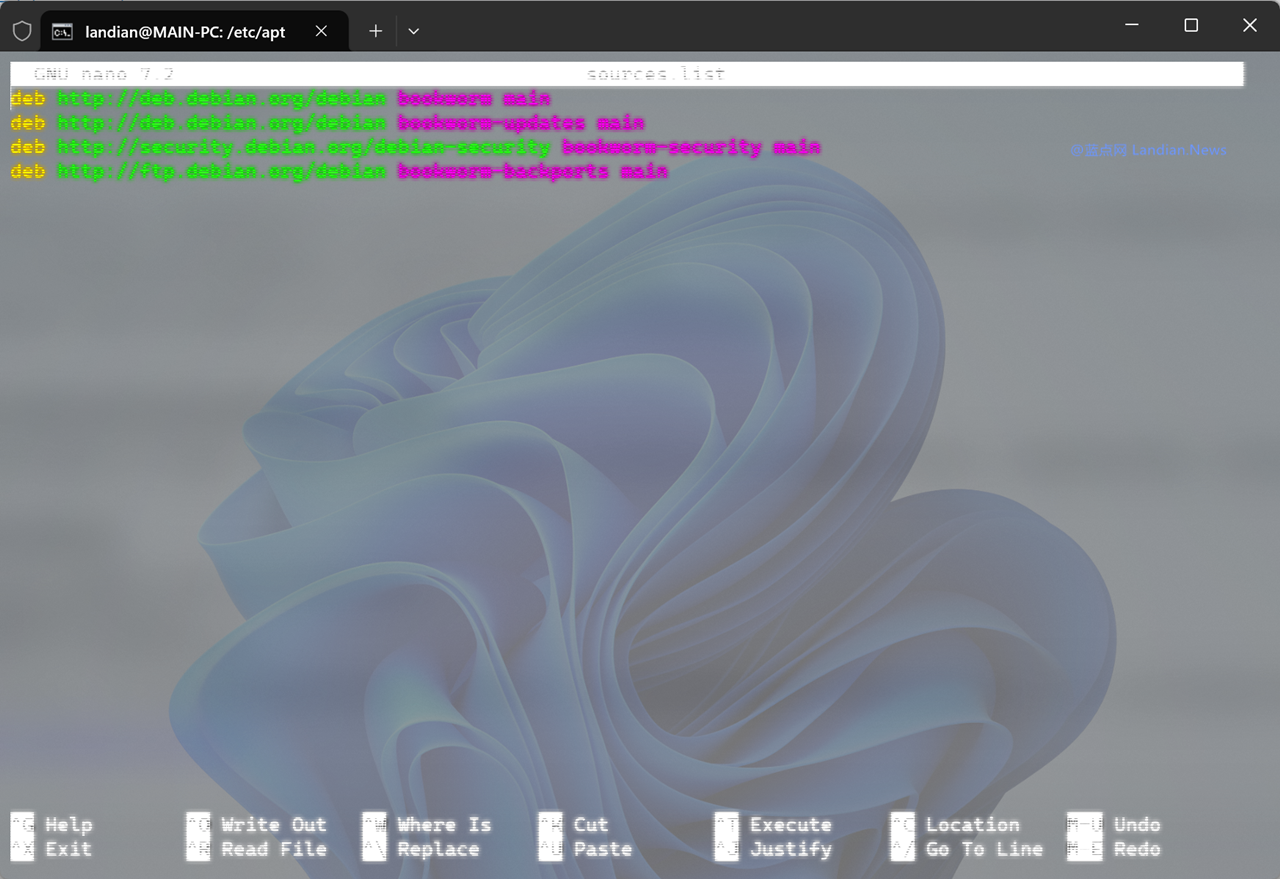The height and width of the screenshot is (879, 1280).
Task: Expand the new tab profile dropdown chevron
Action: click(x=413, y=31)
